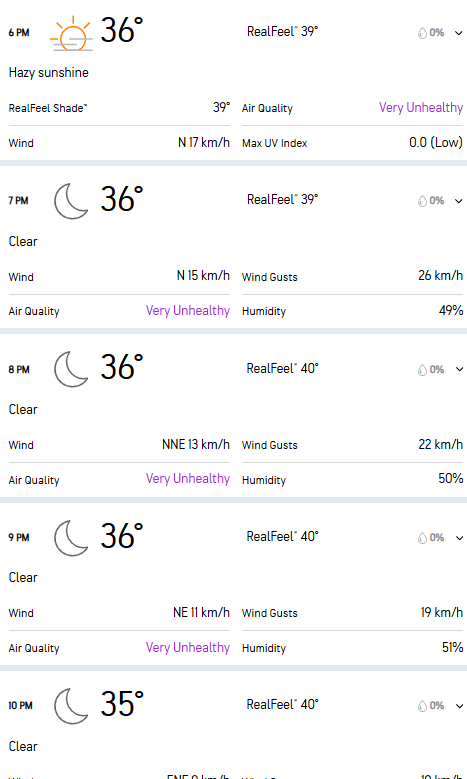The height and width of the screenshot is (779, 467).
Task: Click the moon icon for 10 PM
Action: coord(71,706)
